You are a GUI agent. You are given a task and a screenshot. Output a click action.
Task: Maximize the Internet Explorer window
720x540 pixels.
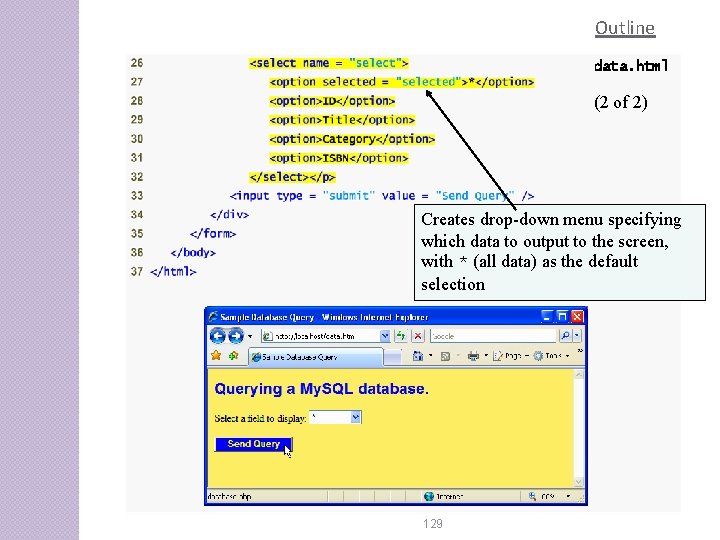(x=562, y=316)
